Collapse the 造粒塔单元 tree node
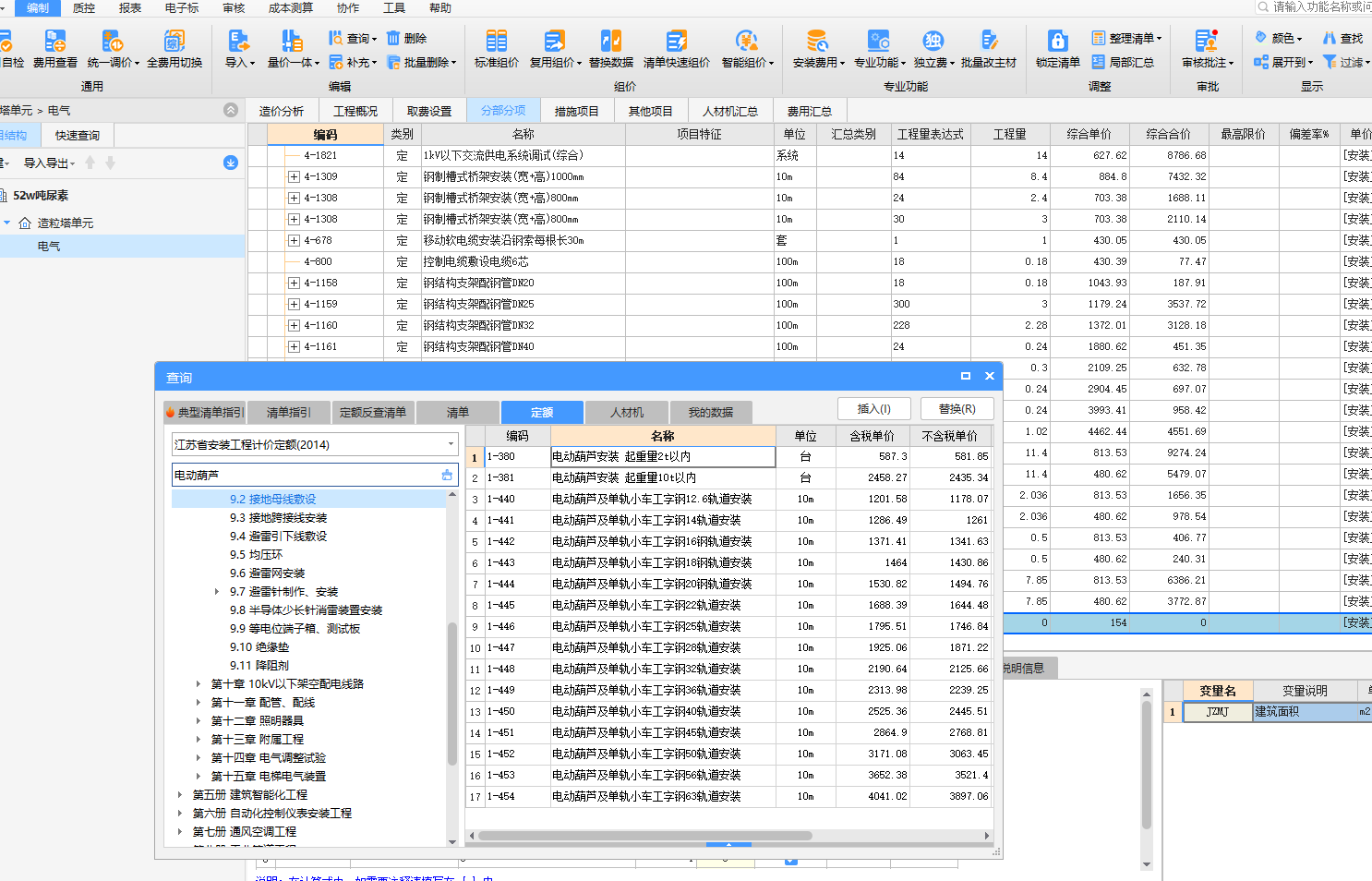 click(7, 223)
